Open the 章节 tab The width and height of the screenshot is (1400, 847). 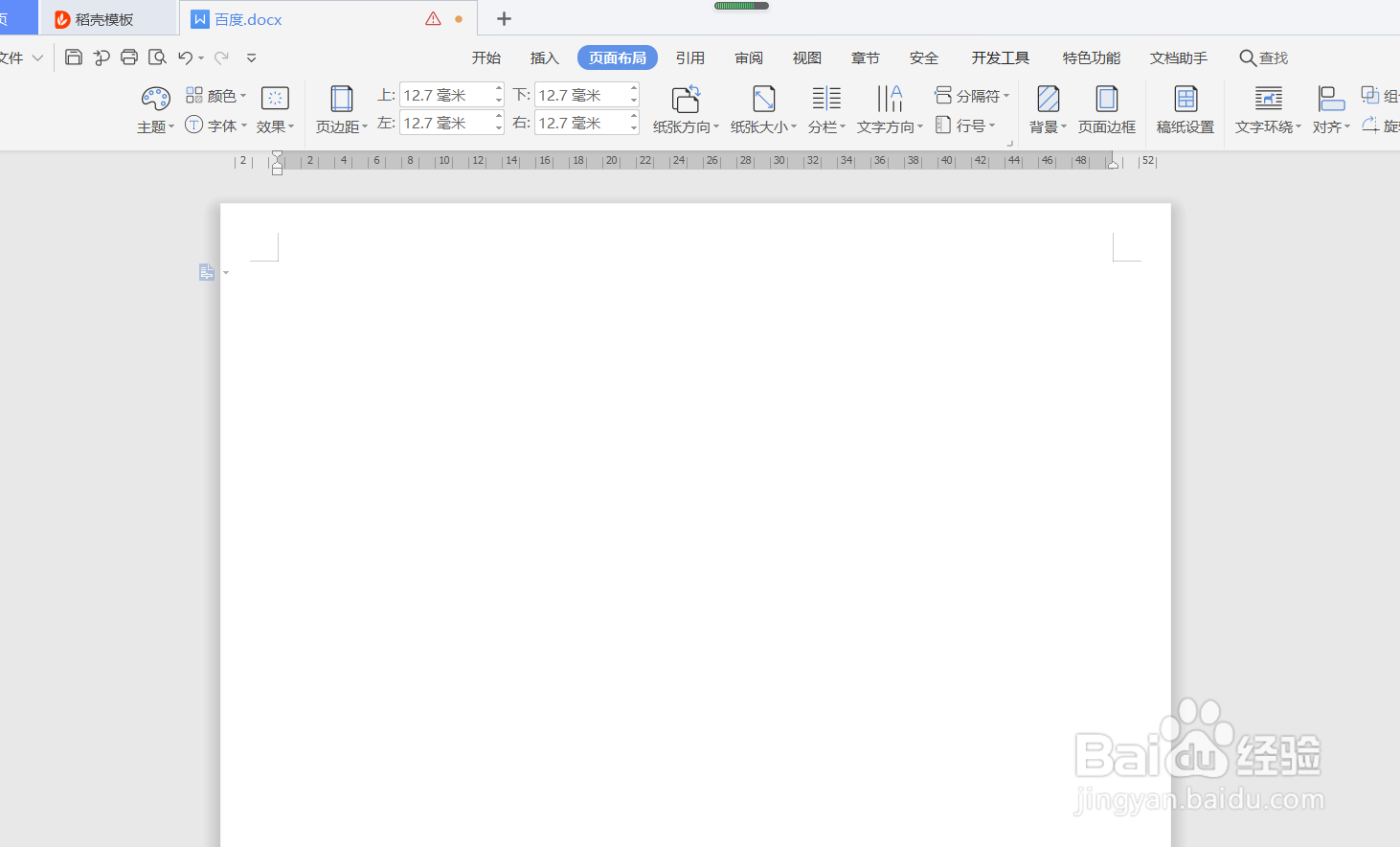866,57
